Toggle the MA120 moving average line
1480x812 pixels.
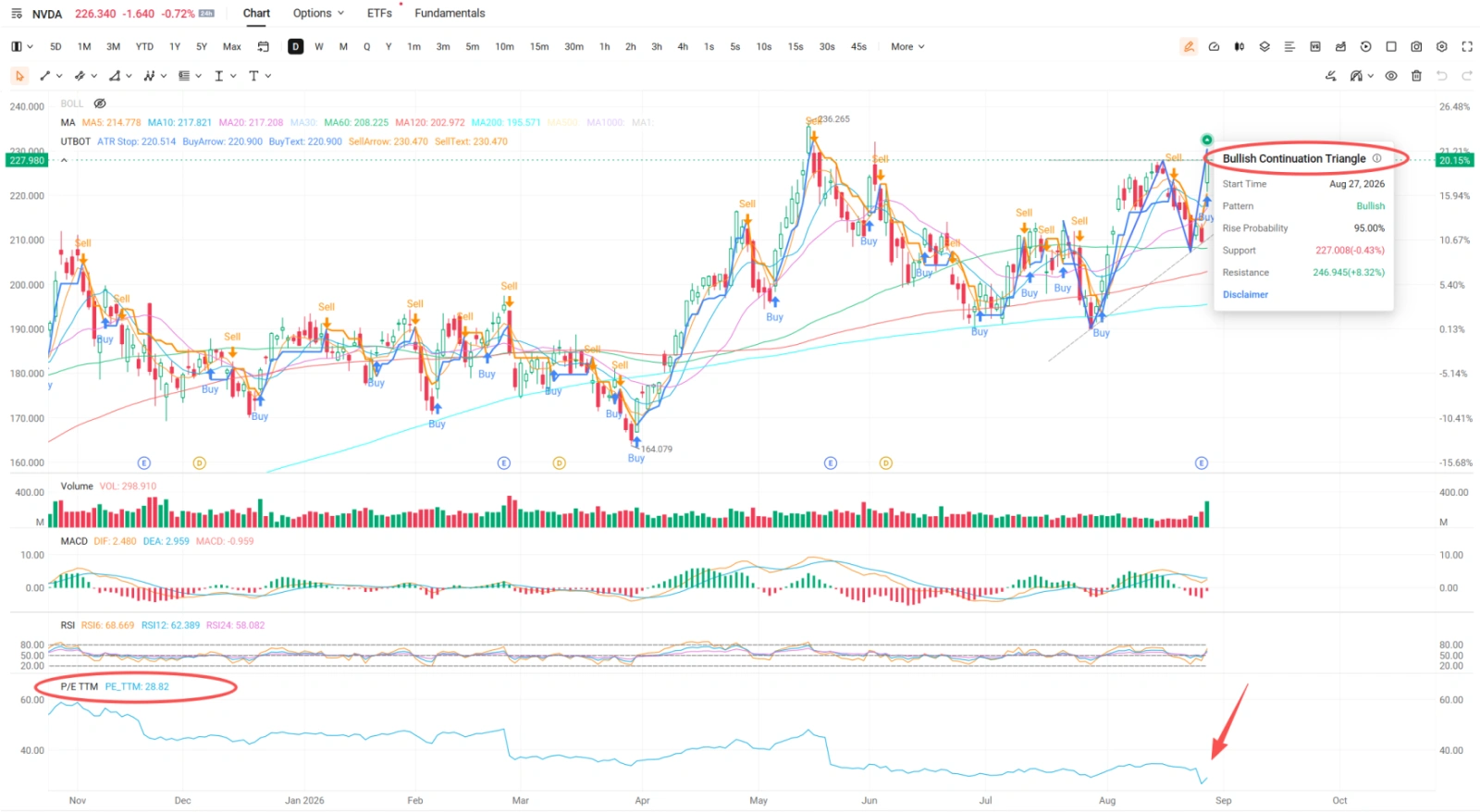430,122
